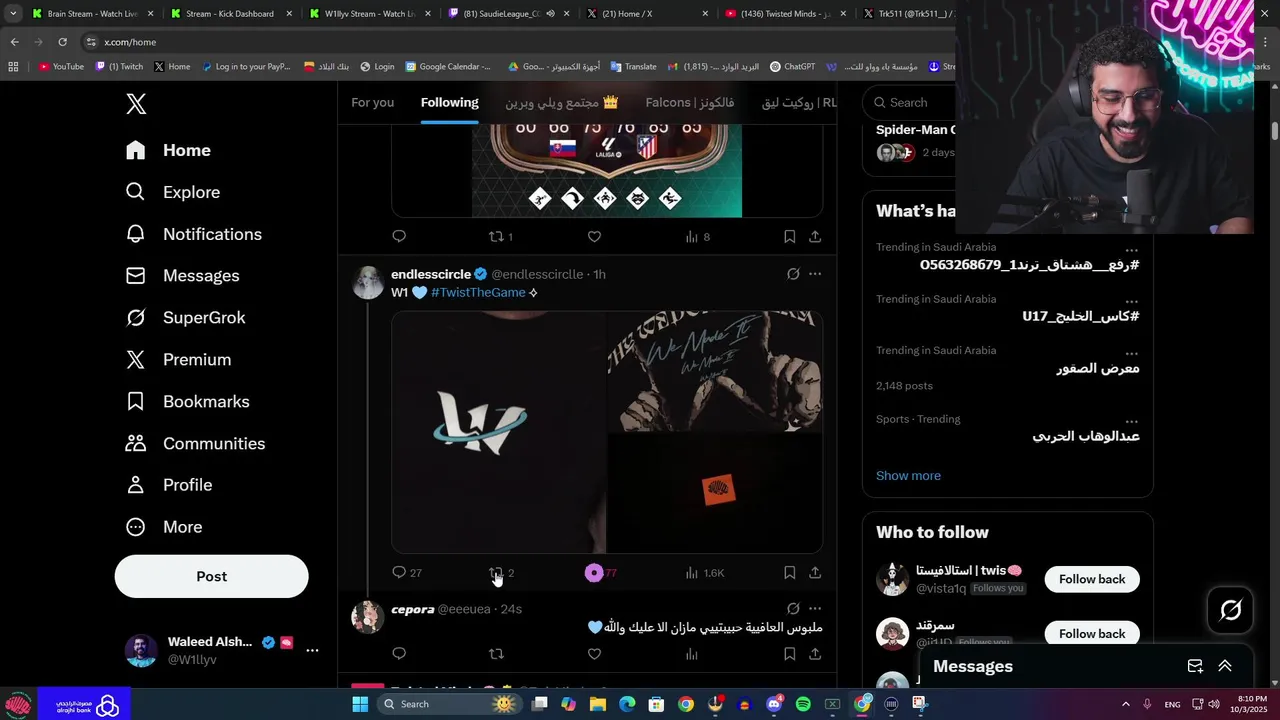Open Chrome tab search dropdown

[x=13, y=14]
